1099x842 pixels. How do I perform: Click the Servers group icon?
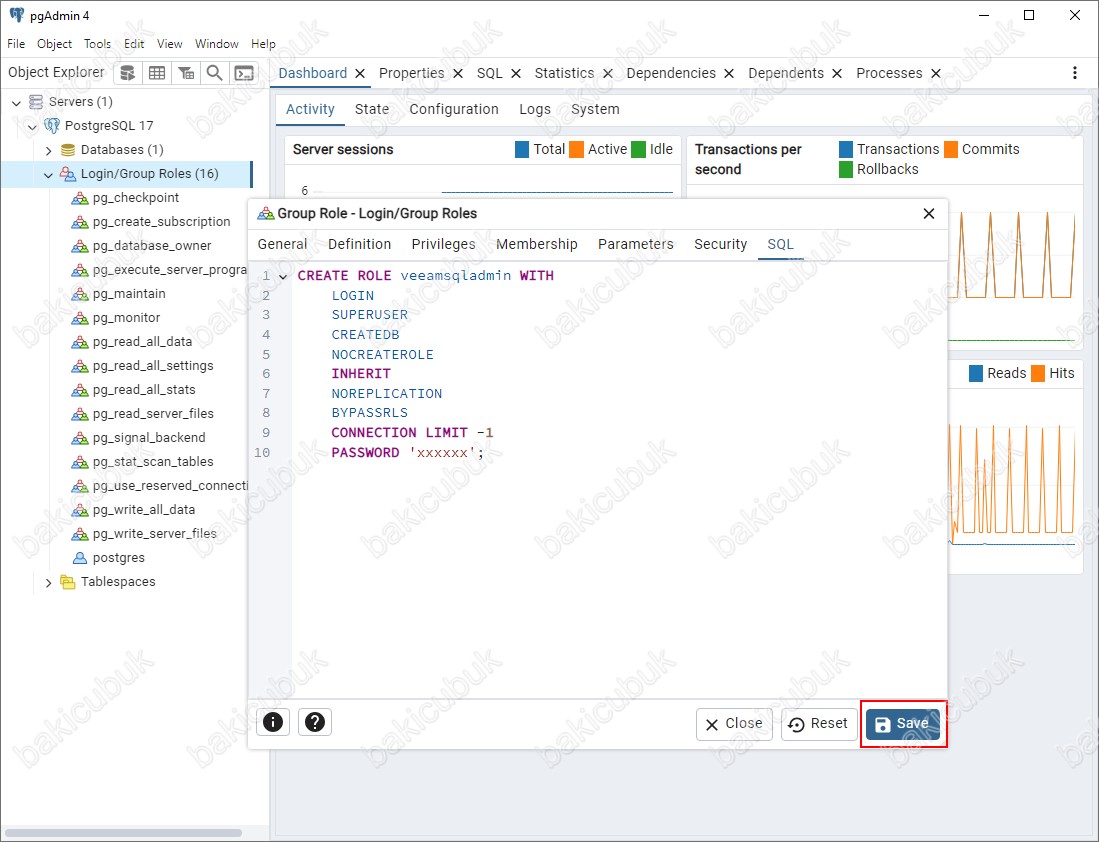36,102
